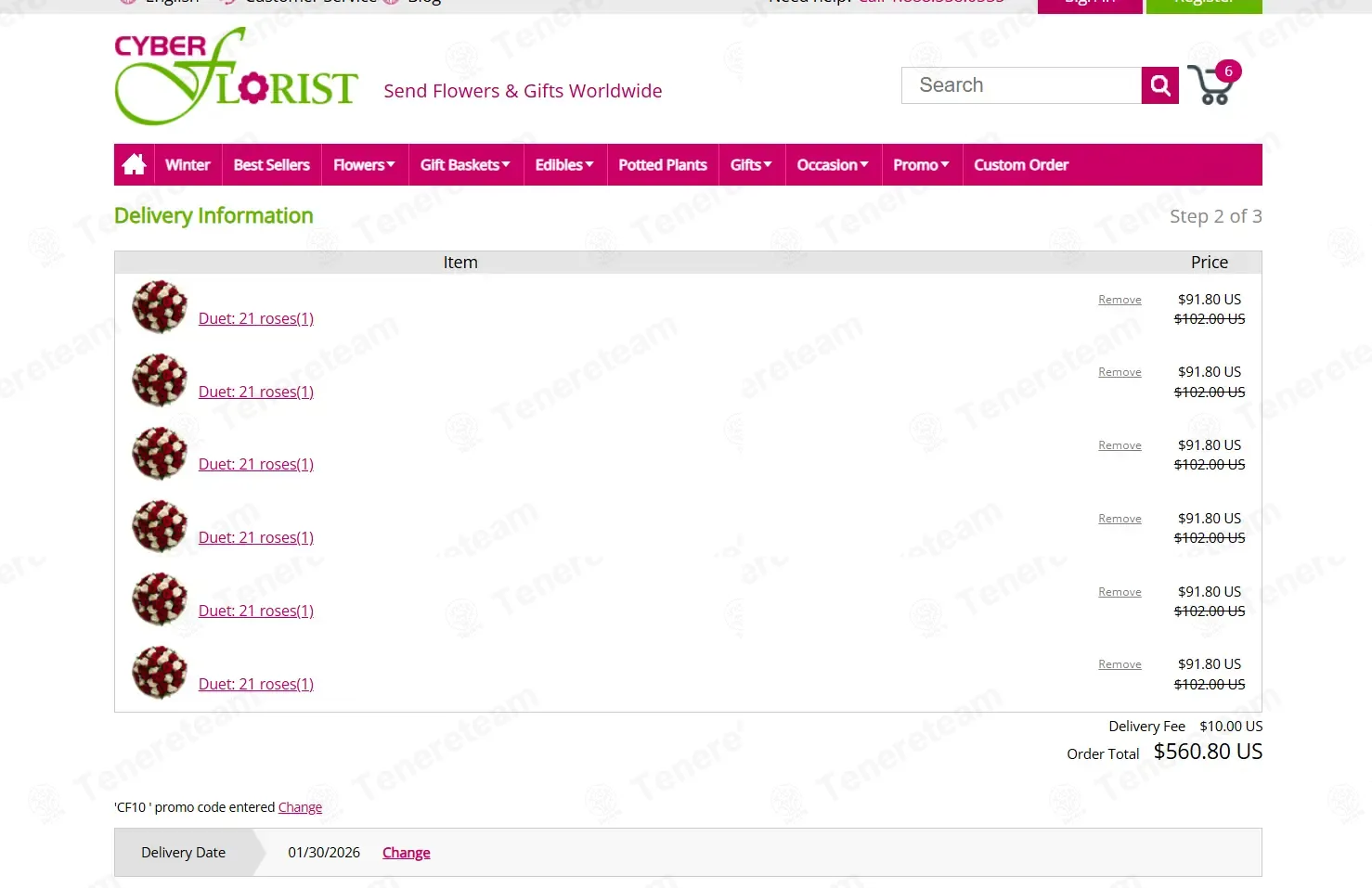
Task: Open the Occasion dropdown menu
Action: point(833,165)
